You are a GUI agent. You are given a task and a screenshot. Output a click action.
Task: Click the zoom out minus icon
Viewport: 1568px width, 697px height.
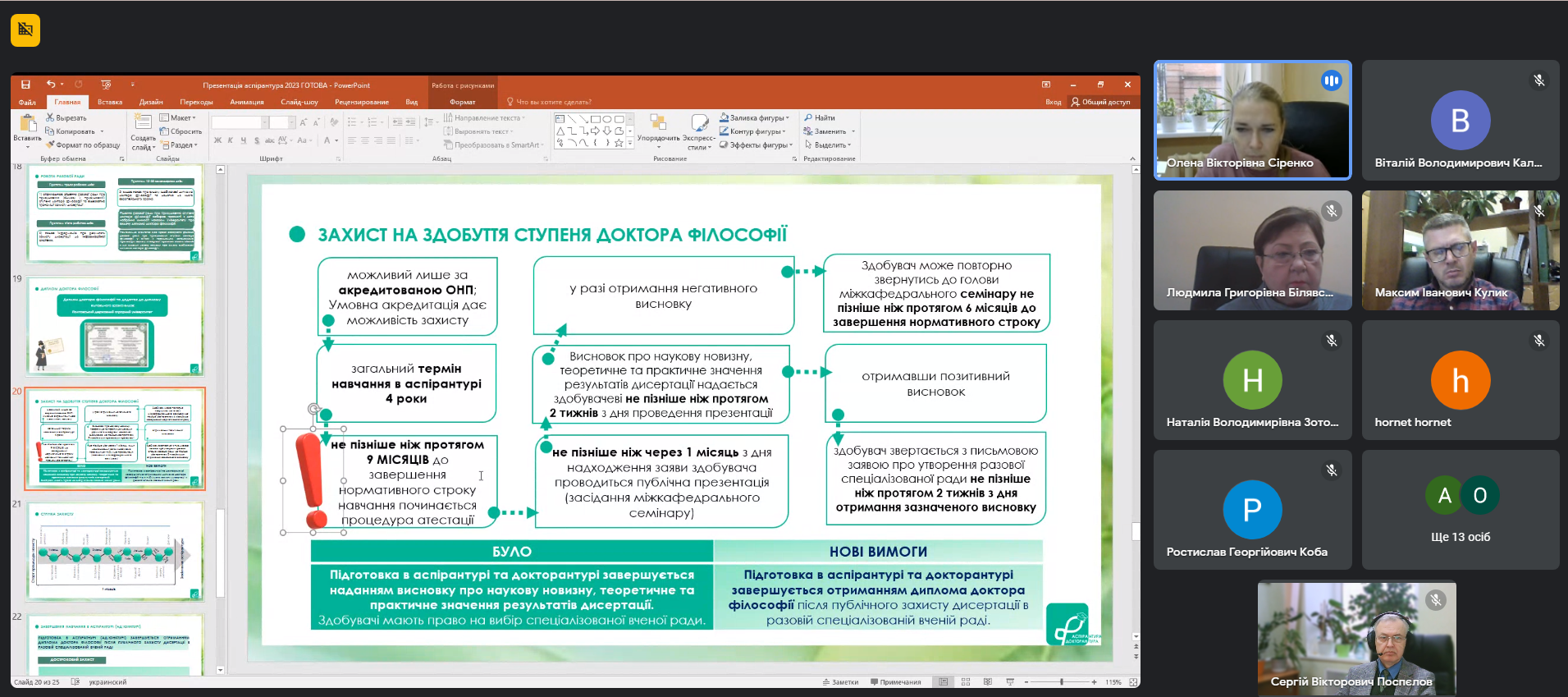(1026, 682)
